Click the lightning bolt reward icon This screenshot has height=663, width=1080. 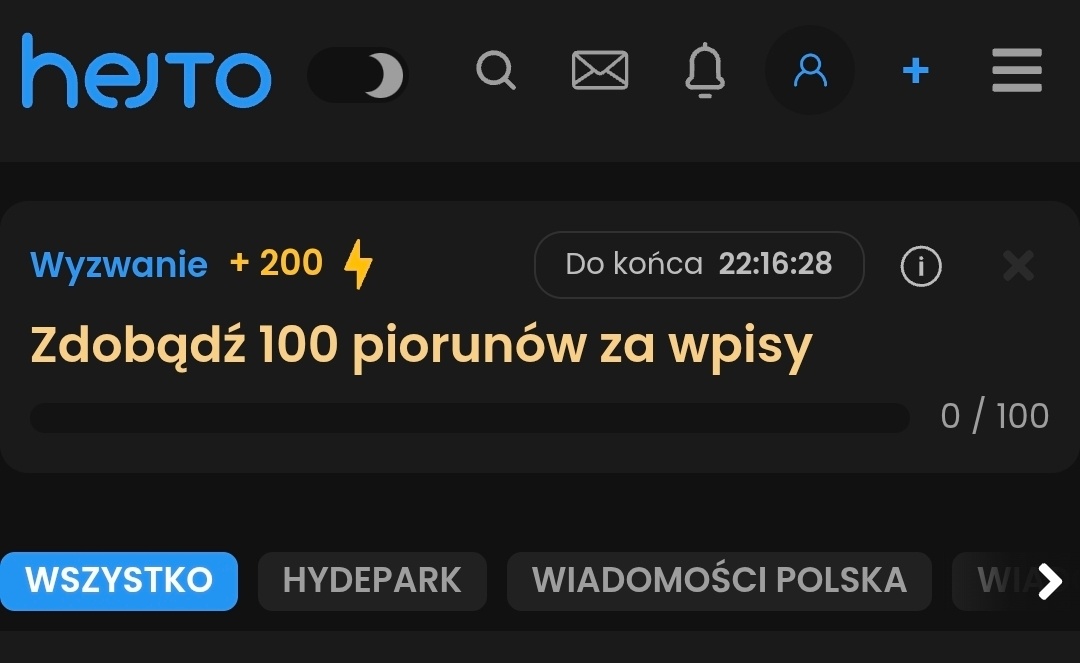[x=358, y=264]
